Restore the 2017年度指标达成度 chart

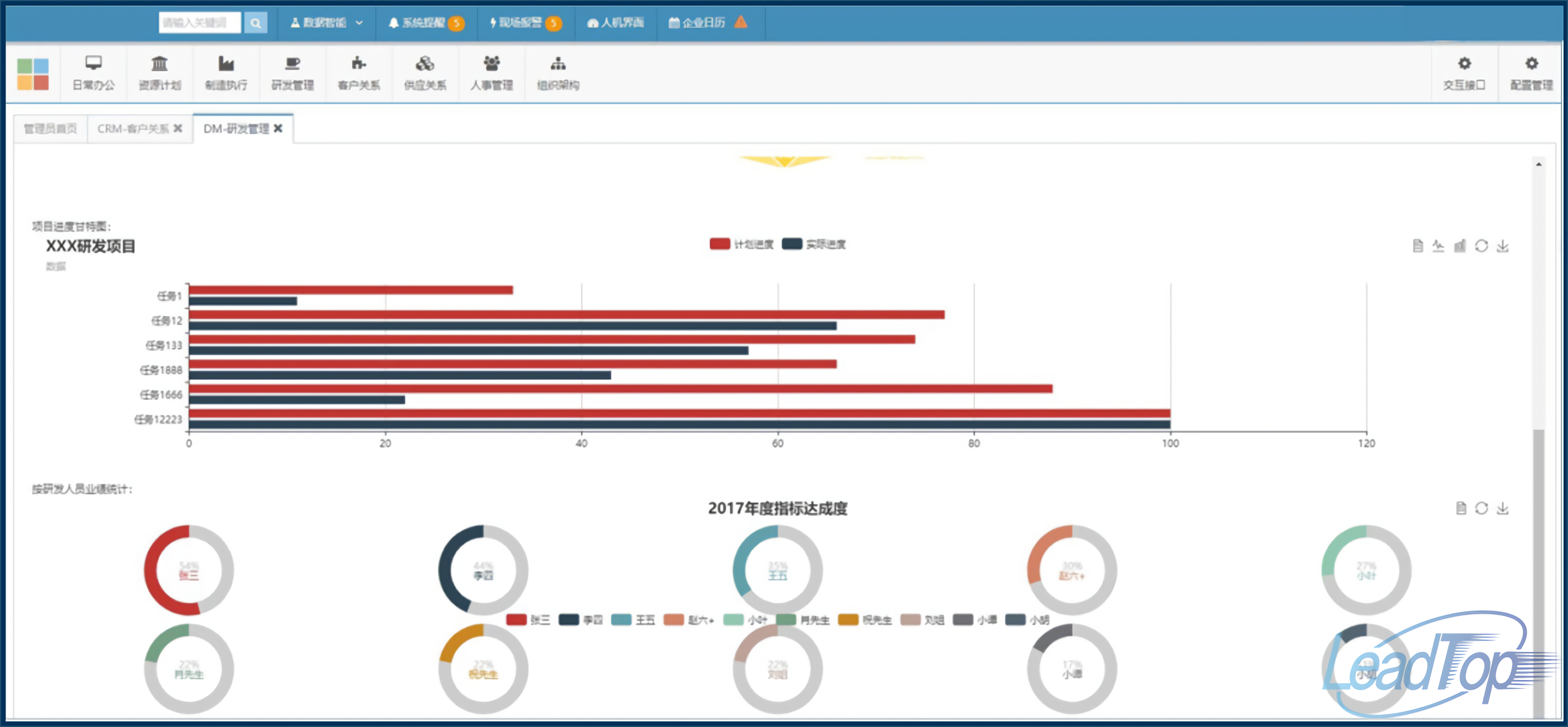tap(1481, 508)
